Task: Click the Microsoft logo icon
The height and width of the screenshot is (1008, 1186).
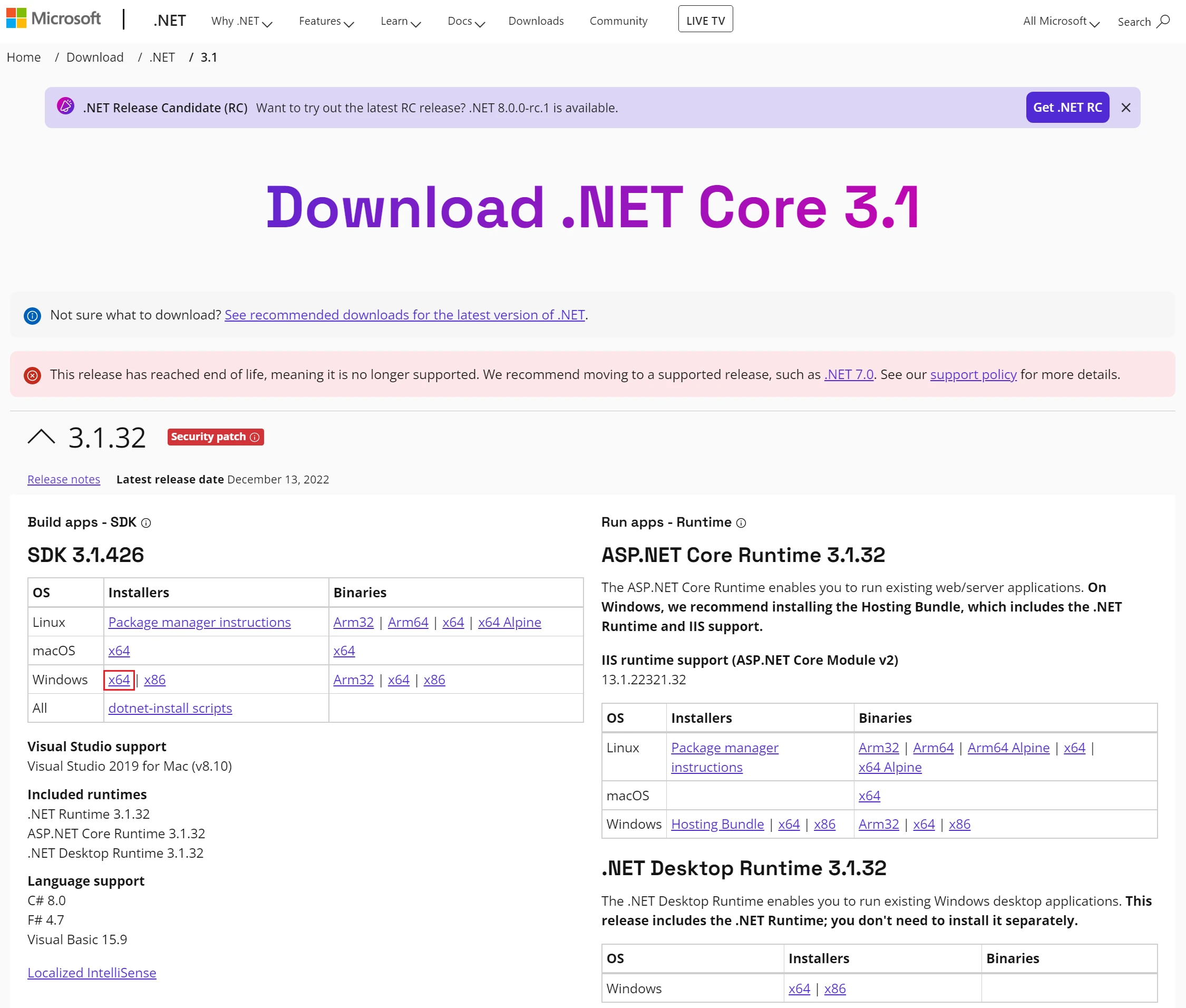Action: click(16, 18)
